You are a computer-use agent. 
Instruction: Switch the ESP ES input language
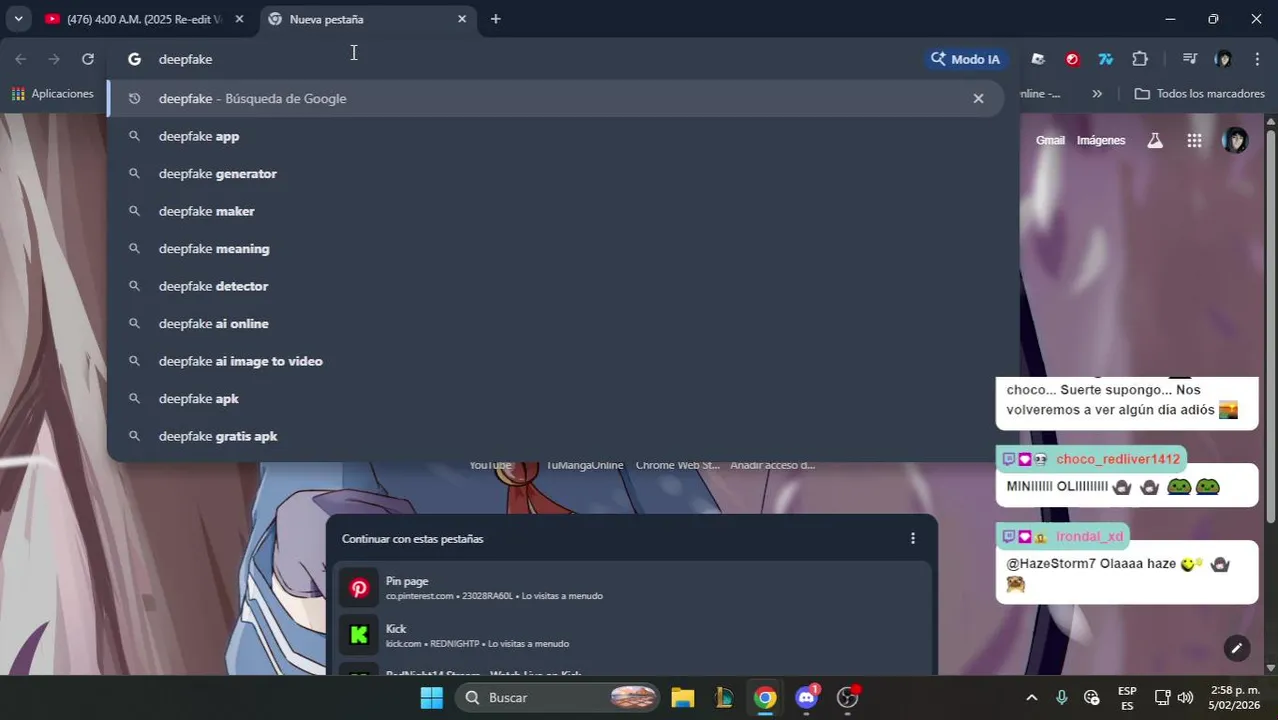coord(1127,698)
